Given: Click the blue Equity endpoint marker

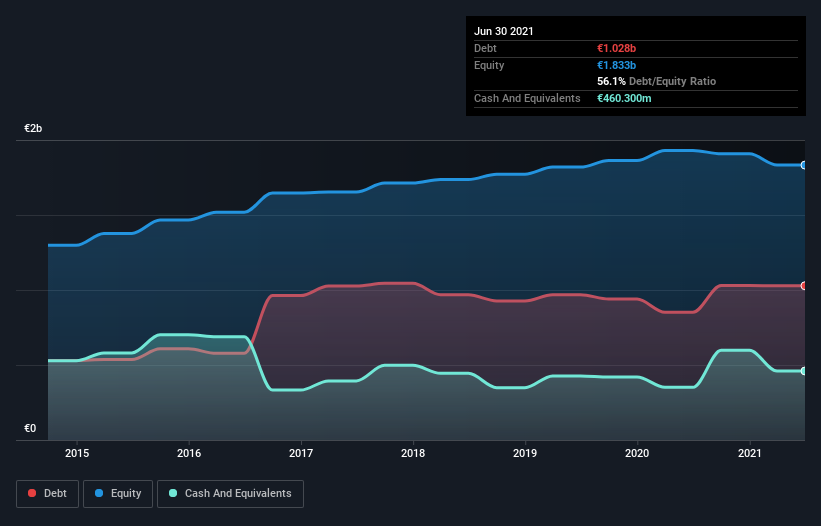Looking at the screenshot, I should [804, 165].
